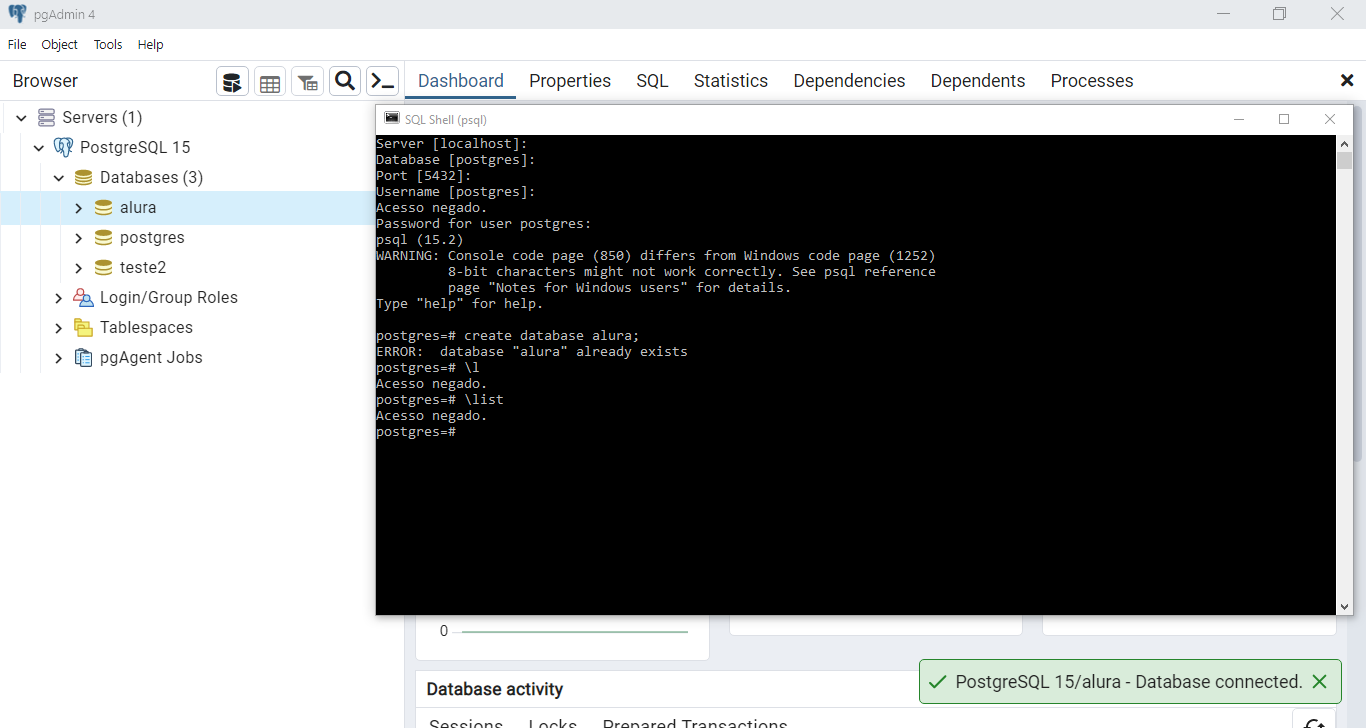Open the Query Tool toolbar icon
This screenshot has height=728, width=1366.
(x=232, y=82)
